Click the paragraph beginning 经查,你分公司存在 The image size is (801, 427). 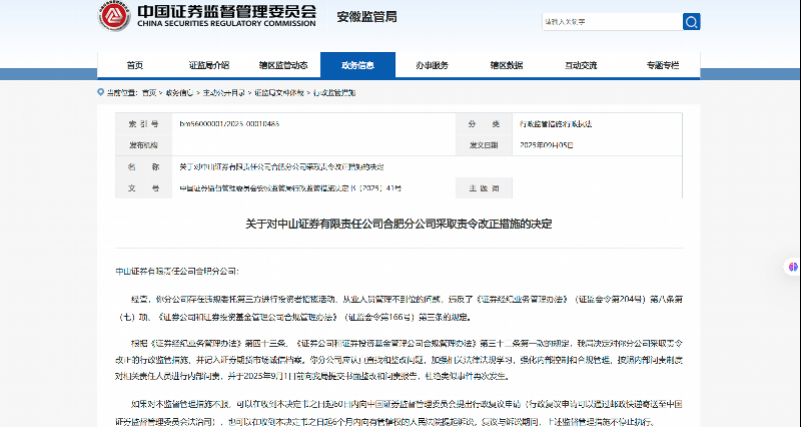coord(399,309)
